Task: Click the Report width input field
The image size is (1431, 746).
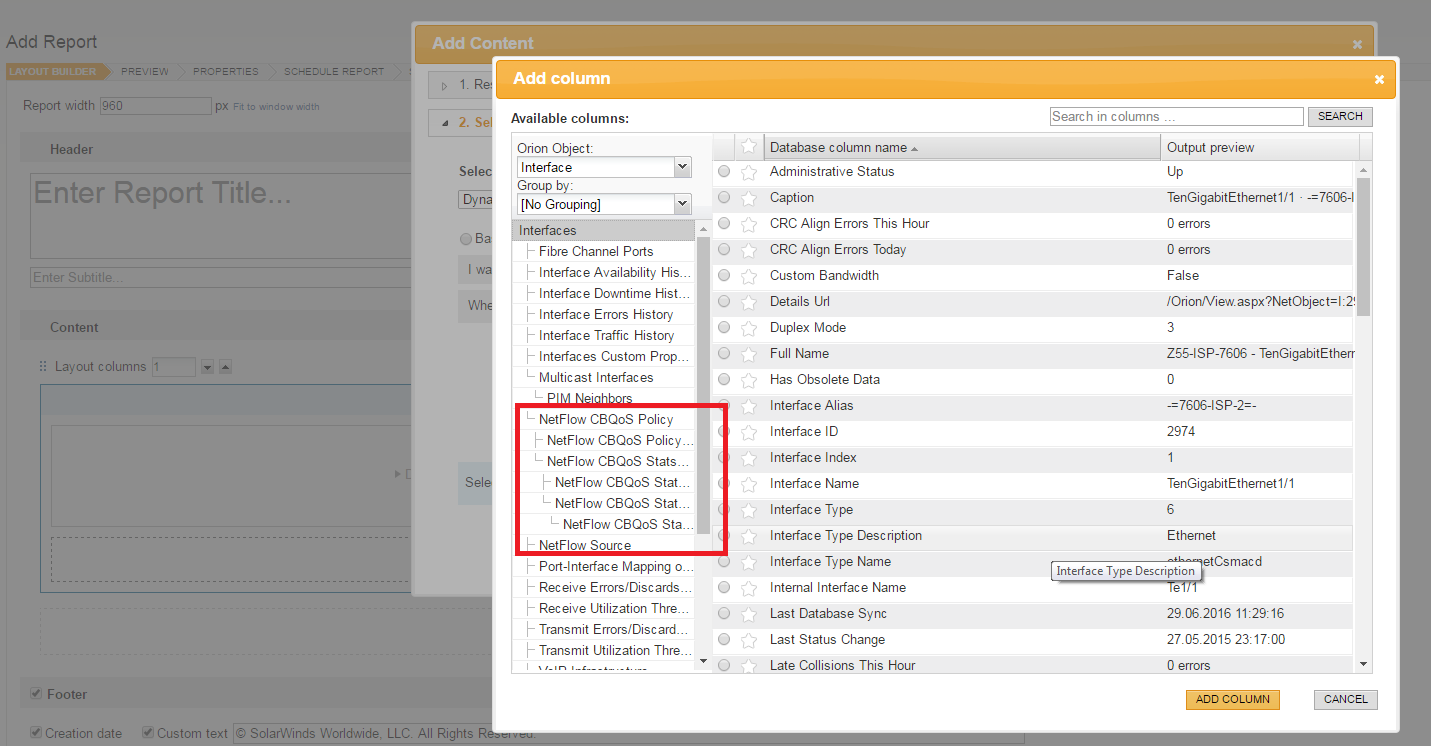Action: pyautogui.click(x=155, y=106)
